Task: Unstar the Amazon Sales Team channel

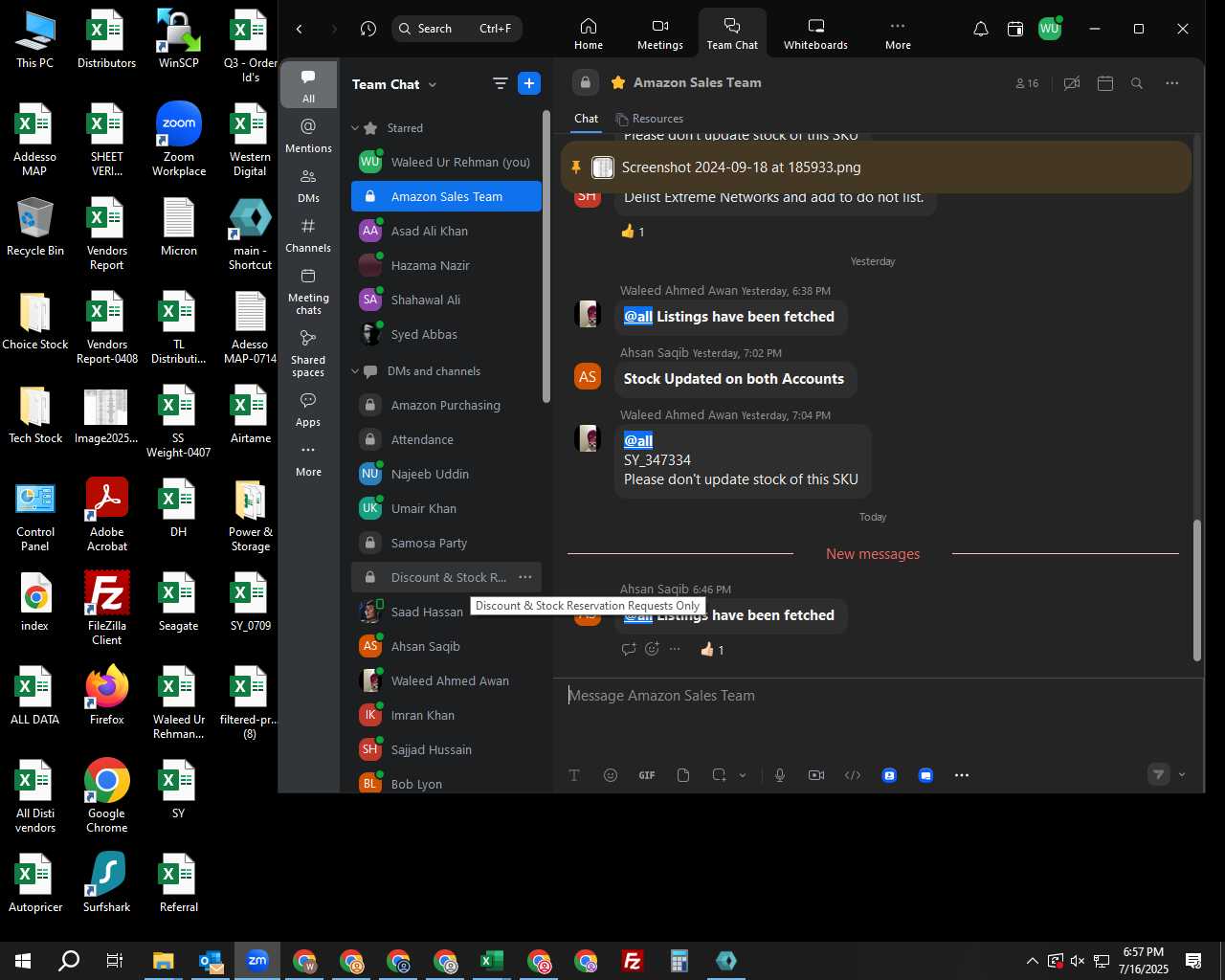Action: (618, 82)
